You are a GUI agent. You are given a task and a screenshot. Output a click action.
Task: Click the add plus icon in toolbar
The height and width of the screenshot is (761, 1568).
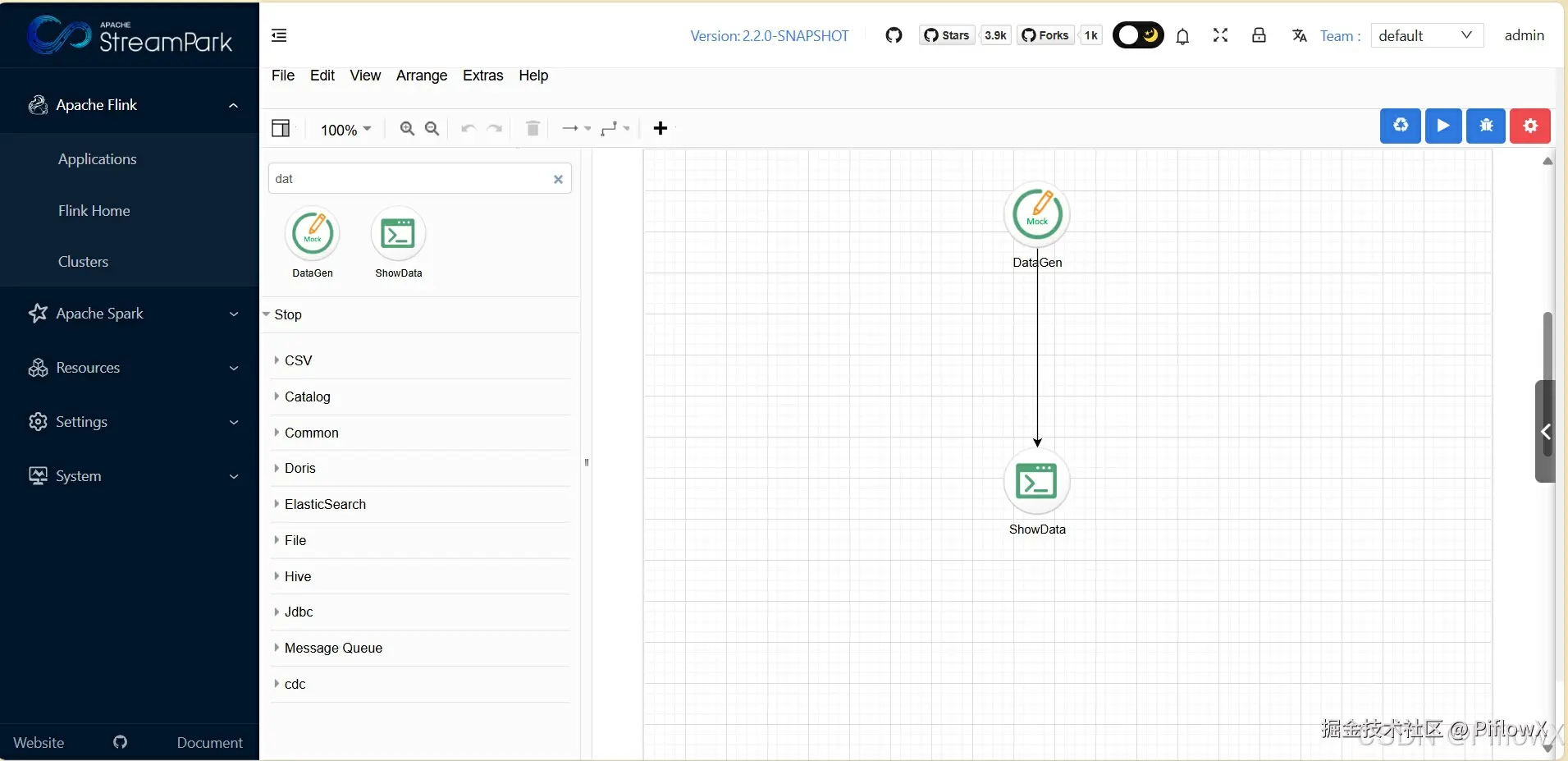click(x=661, y=128)
